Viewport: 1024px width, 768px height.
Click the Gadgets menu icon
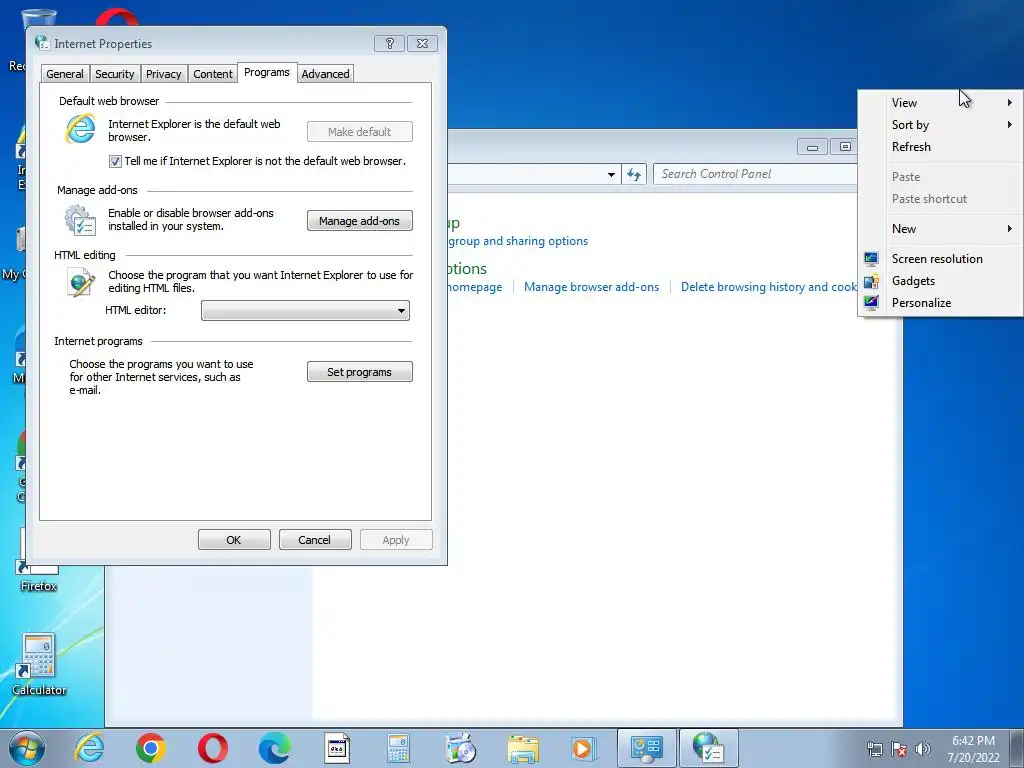[x=871, y=281]
